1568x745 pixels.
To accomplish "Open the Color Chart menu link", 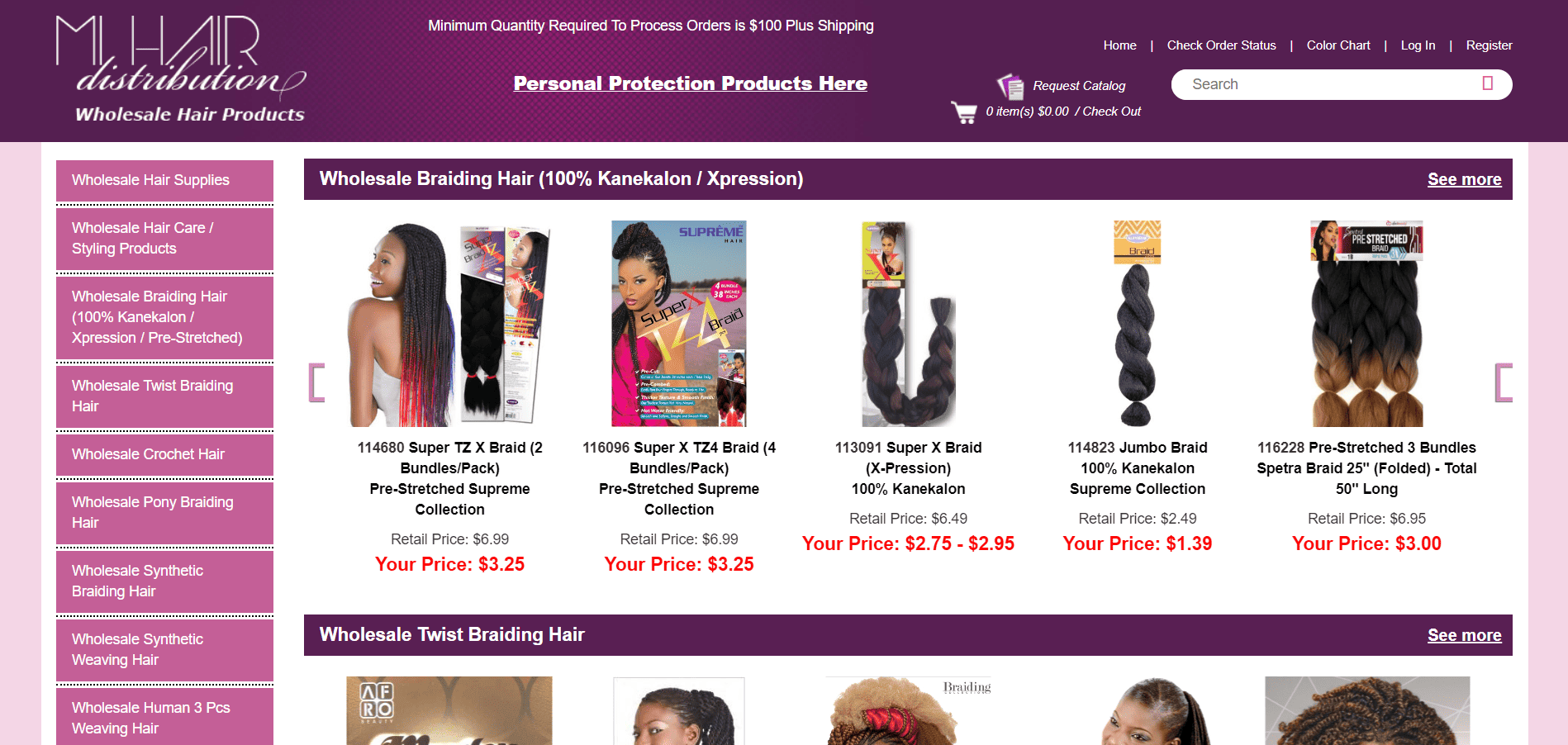I will tap(1338, 45).
